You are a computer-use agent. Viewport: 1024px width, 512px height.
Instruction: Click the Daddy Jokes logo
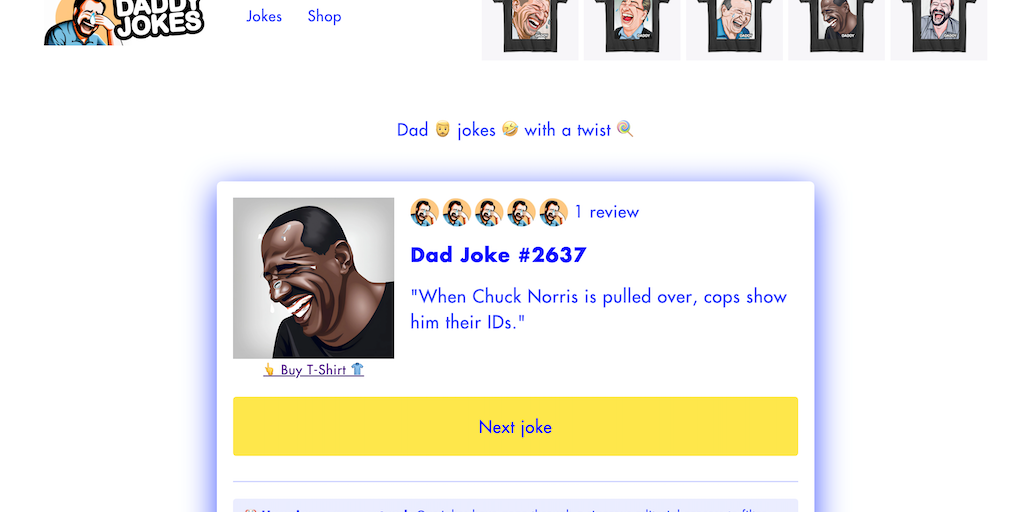point(124,22)
